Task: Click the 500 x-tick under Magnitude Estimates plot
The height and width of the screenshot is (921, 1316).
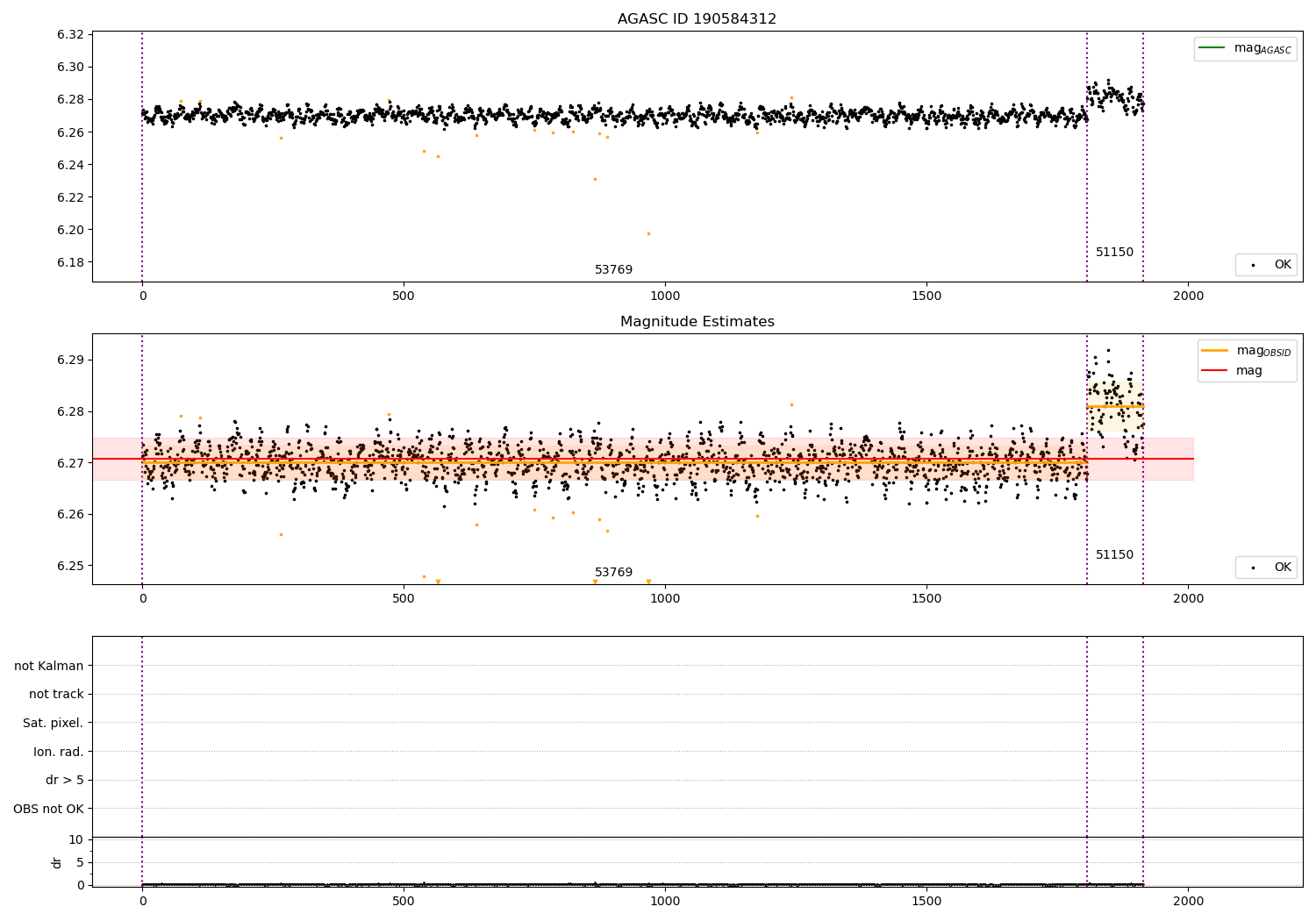Action: pyautogui.click(x=404, y=599)
